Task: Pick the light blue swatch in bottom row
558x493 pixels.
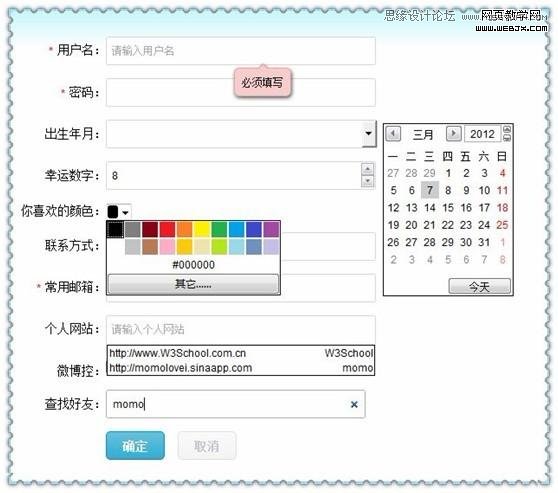Action: pyautogui.click(x=237, y=247)
